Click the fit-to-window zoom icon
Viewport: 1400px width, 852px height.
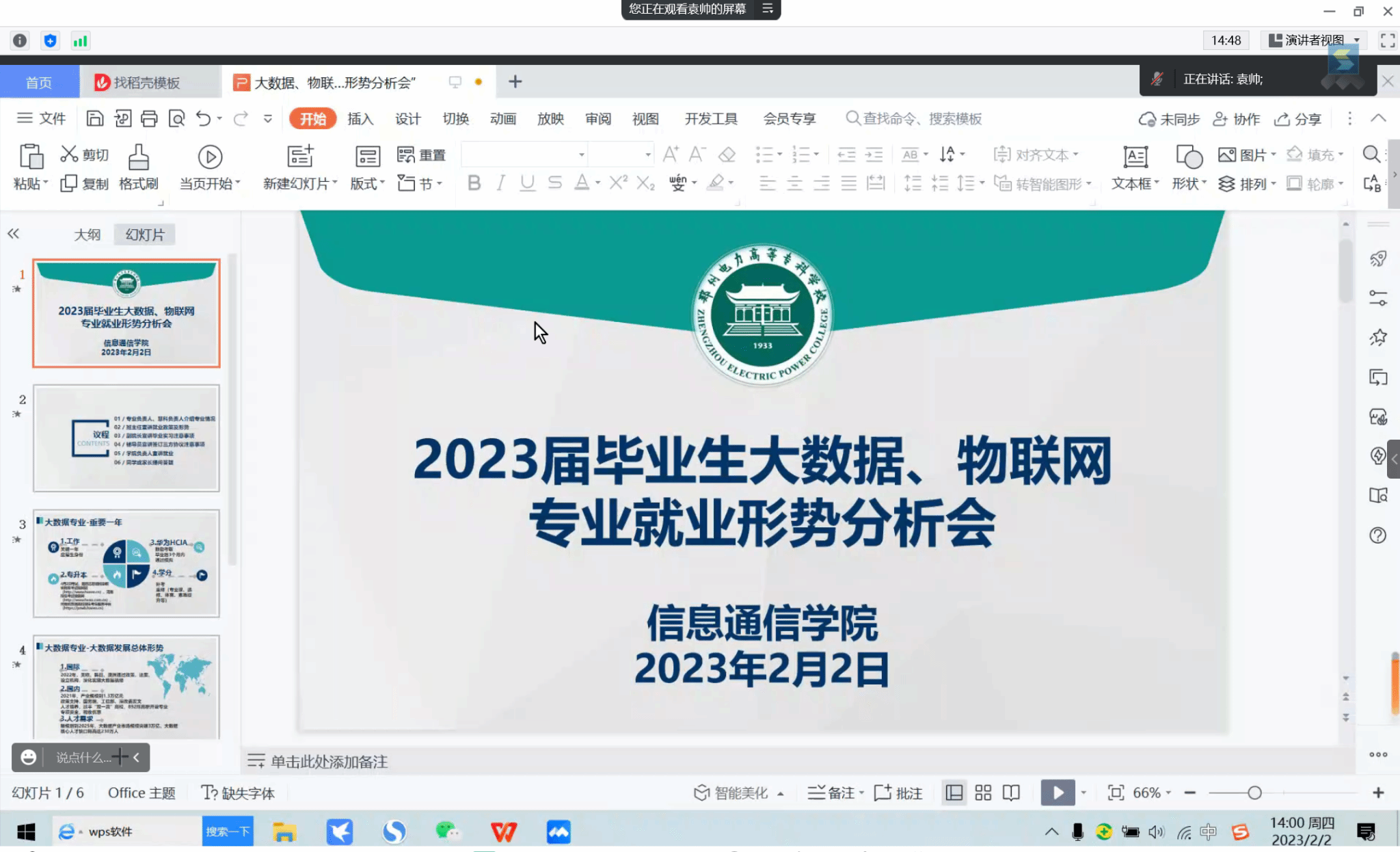coord(1116,793)
